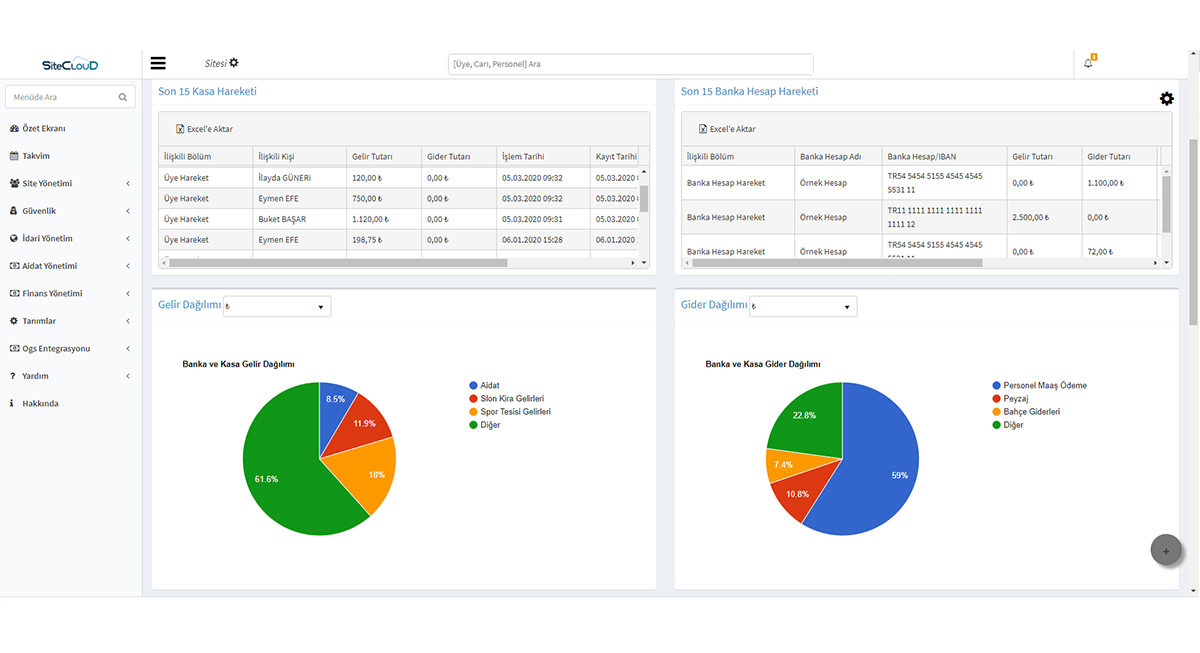This screenshot has width=1200, height=653.
Task: Open the Son 15 Kasa Hareketi link
Action: [x=207, y=91]
